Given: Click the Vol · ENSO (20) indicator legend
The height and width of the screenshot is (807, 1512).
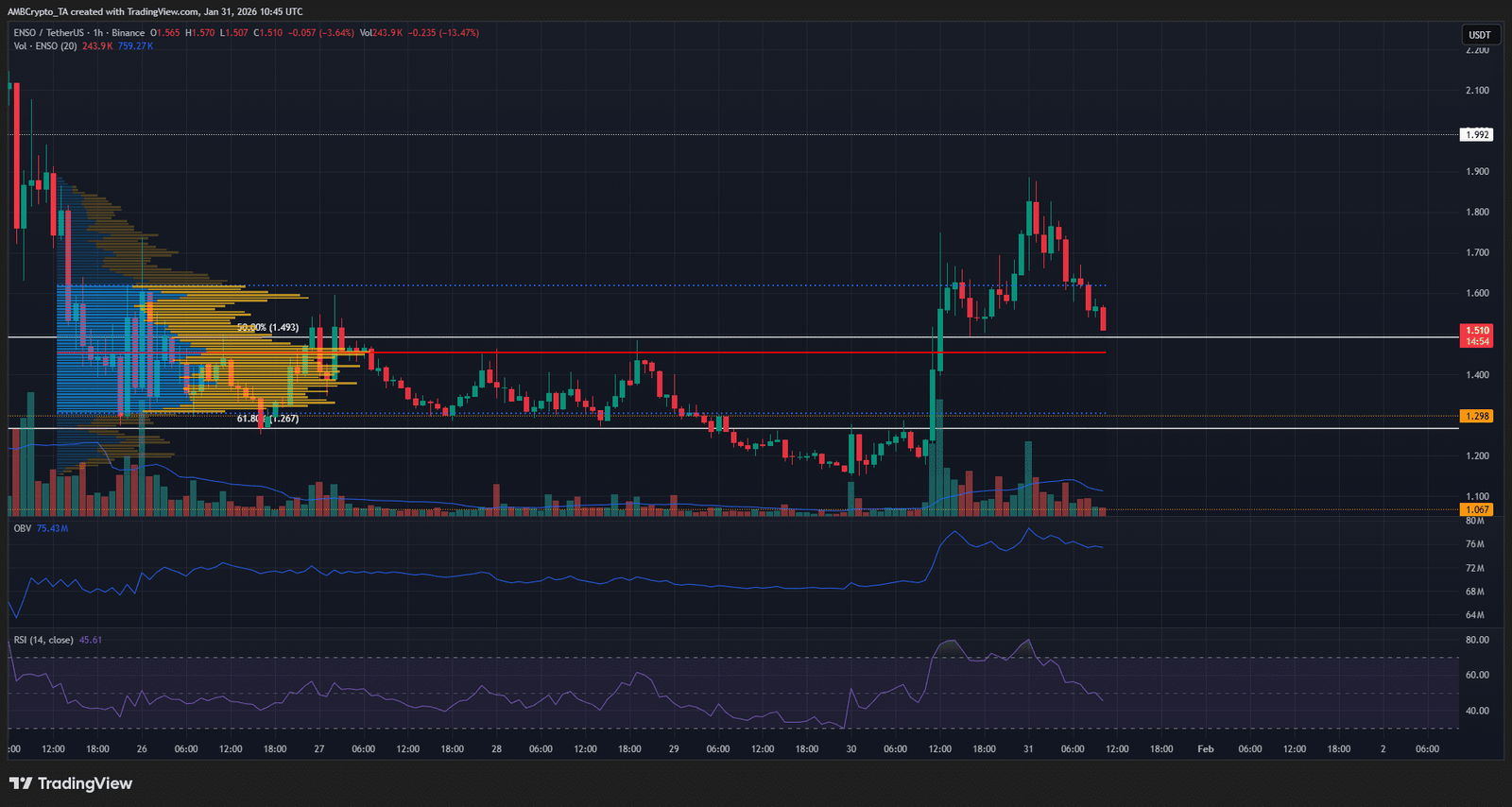Looking at the screenshot, I should (x=45, y=46).
